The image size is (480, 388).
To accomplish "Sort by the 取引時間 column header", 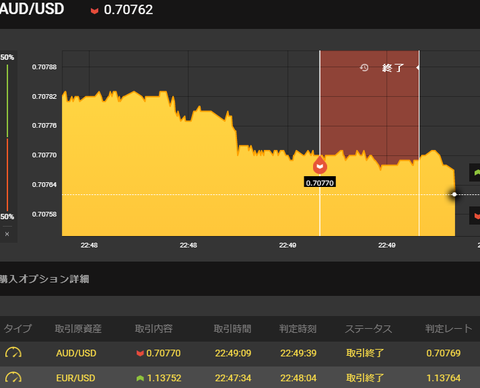I will 232,329.
